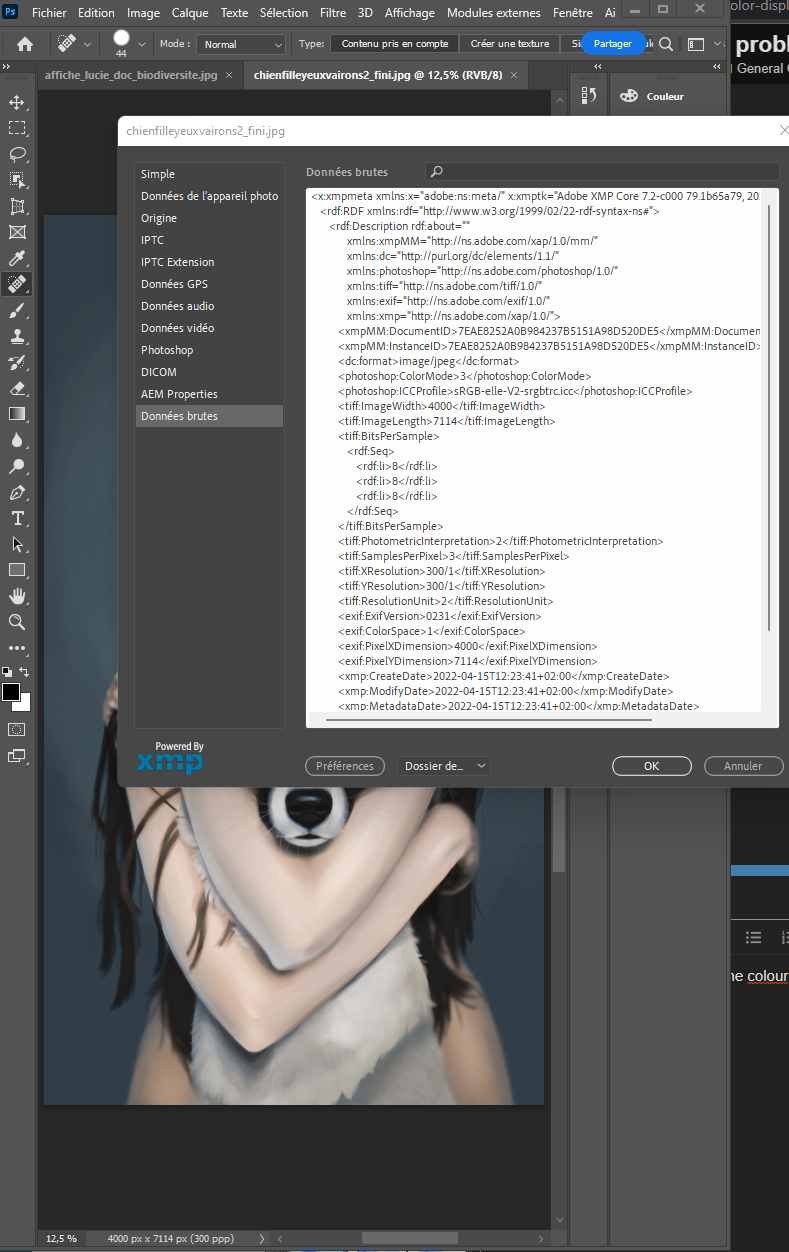Click the Partager button
Screen dimensions: 789x1252
tap(612, 44)
